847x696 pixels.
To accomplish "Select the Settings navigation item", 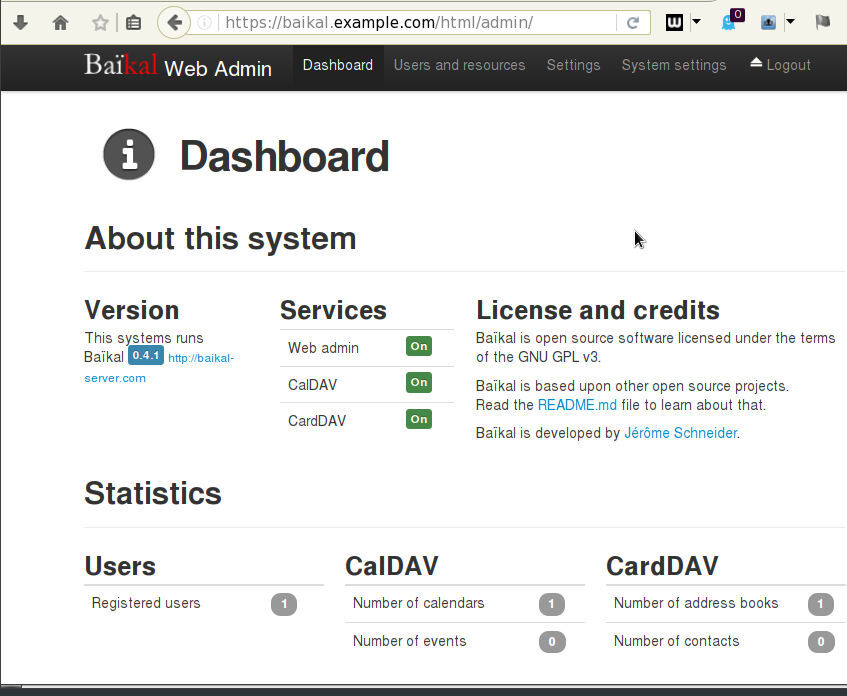I will click(573, 65).
